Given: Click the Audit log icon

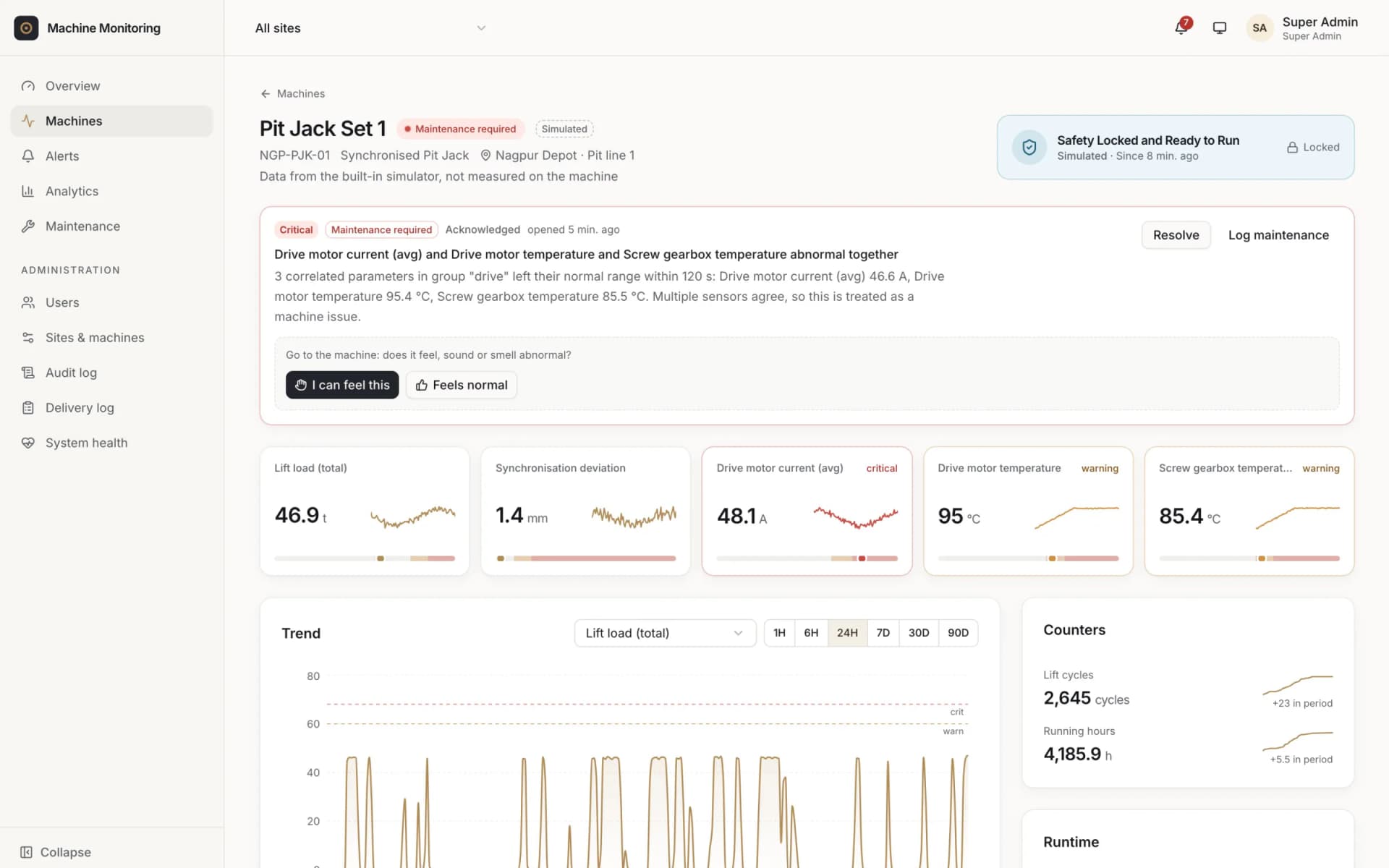Looking at the screenshot, I should click(28, 373).
